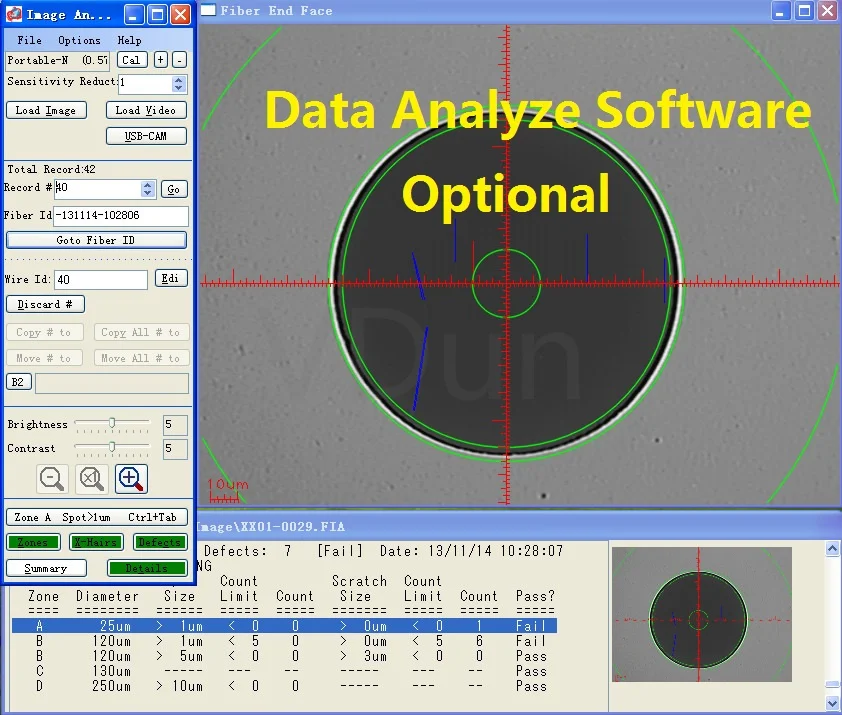Open the Options menu
842x715 pixels.
pos(79,40)
